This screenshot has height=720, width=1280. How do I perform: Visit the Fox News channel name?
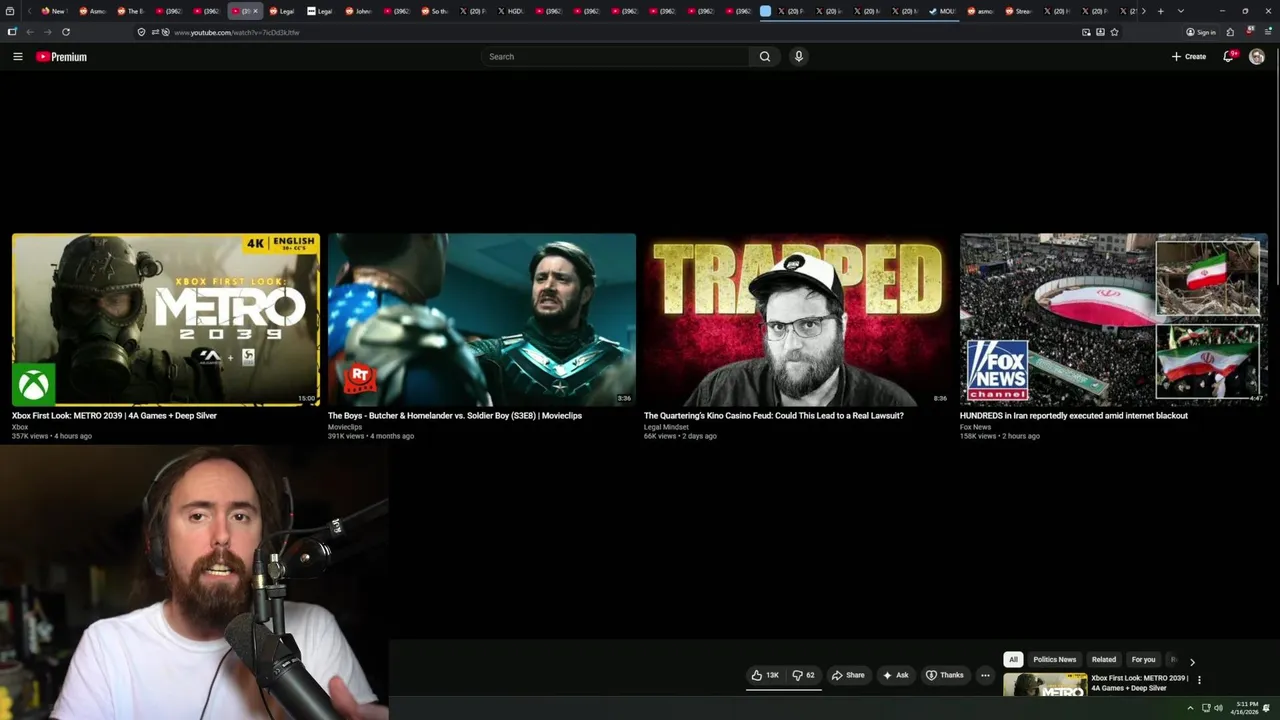click(975, 427)
